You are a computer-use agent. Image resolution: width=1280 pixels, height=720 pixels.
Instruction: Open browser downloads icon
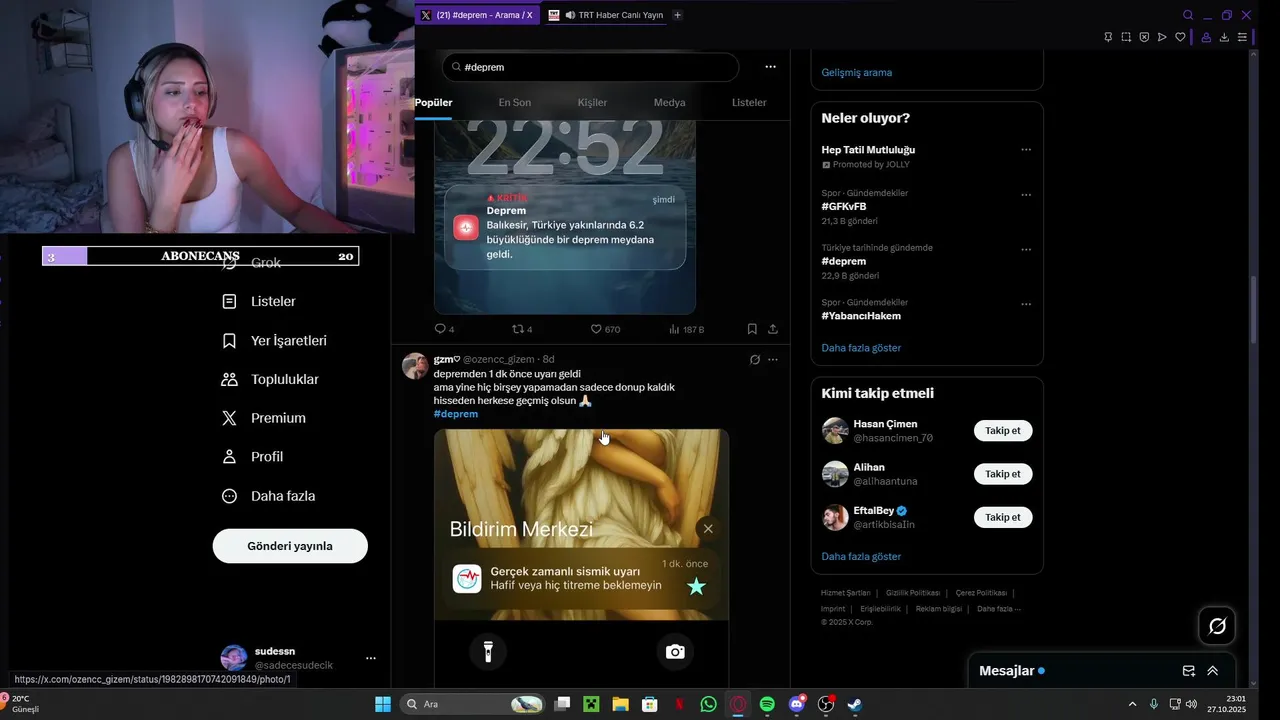click(1224, 37)
